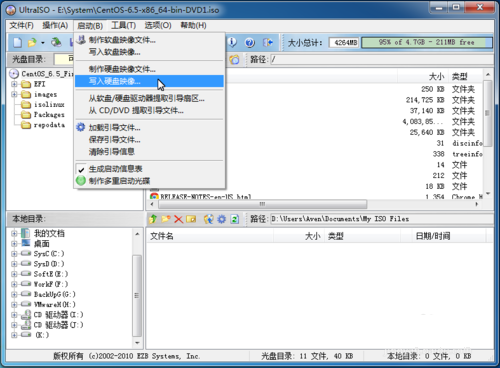500x368 pixels.
Task: Click the Open file toolbar icon
Action: point(32,43)
